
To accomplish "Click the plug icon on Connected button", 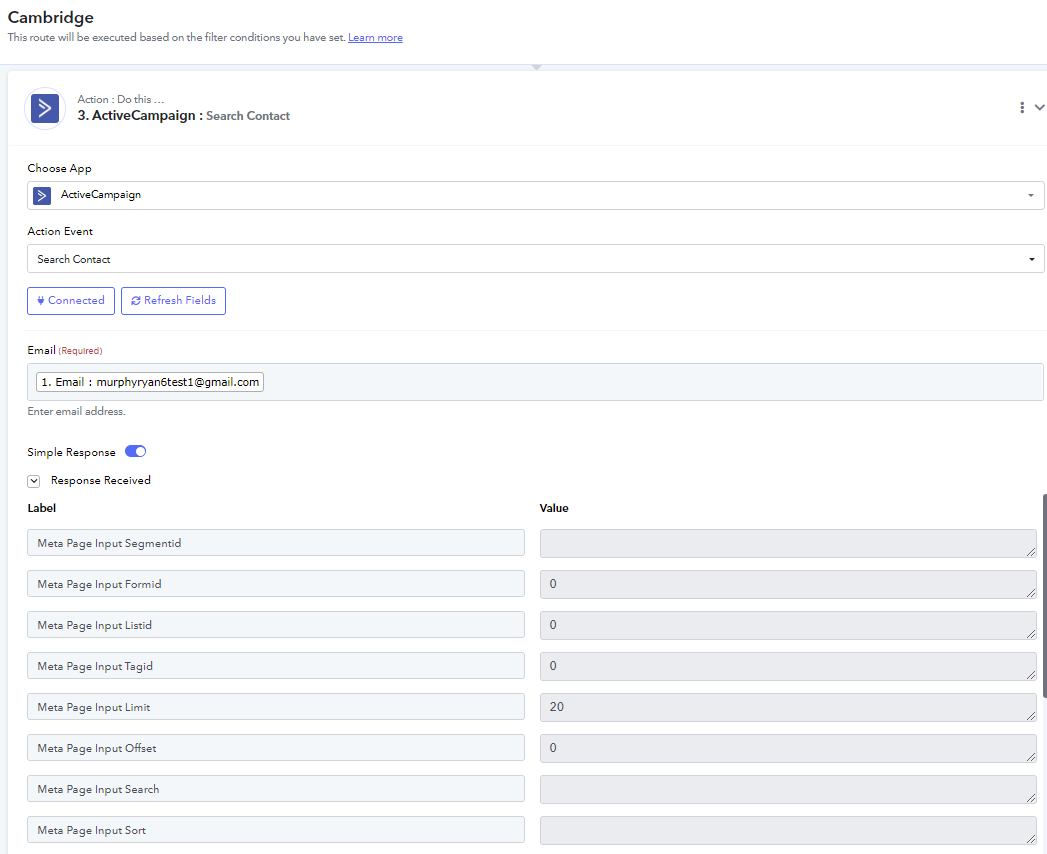I will (x=41, y=300).
